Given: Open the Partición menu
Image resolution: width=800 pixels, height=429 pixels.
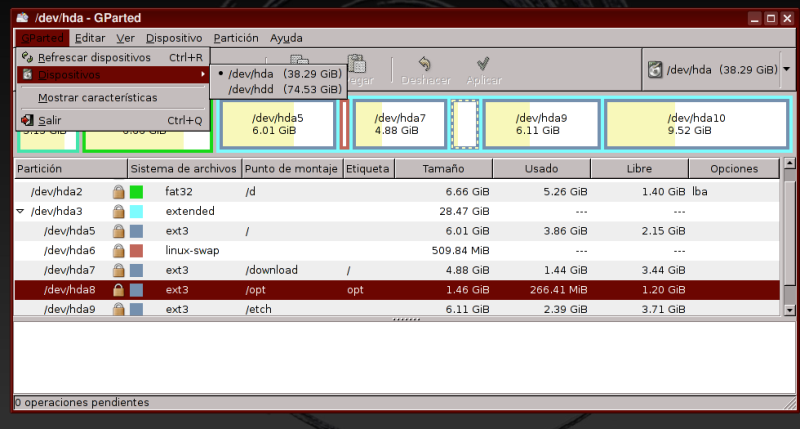Looking at the screenshot, I should (x=236, y=38).
